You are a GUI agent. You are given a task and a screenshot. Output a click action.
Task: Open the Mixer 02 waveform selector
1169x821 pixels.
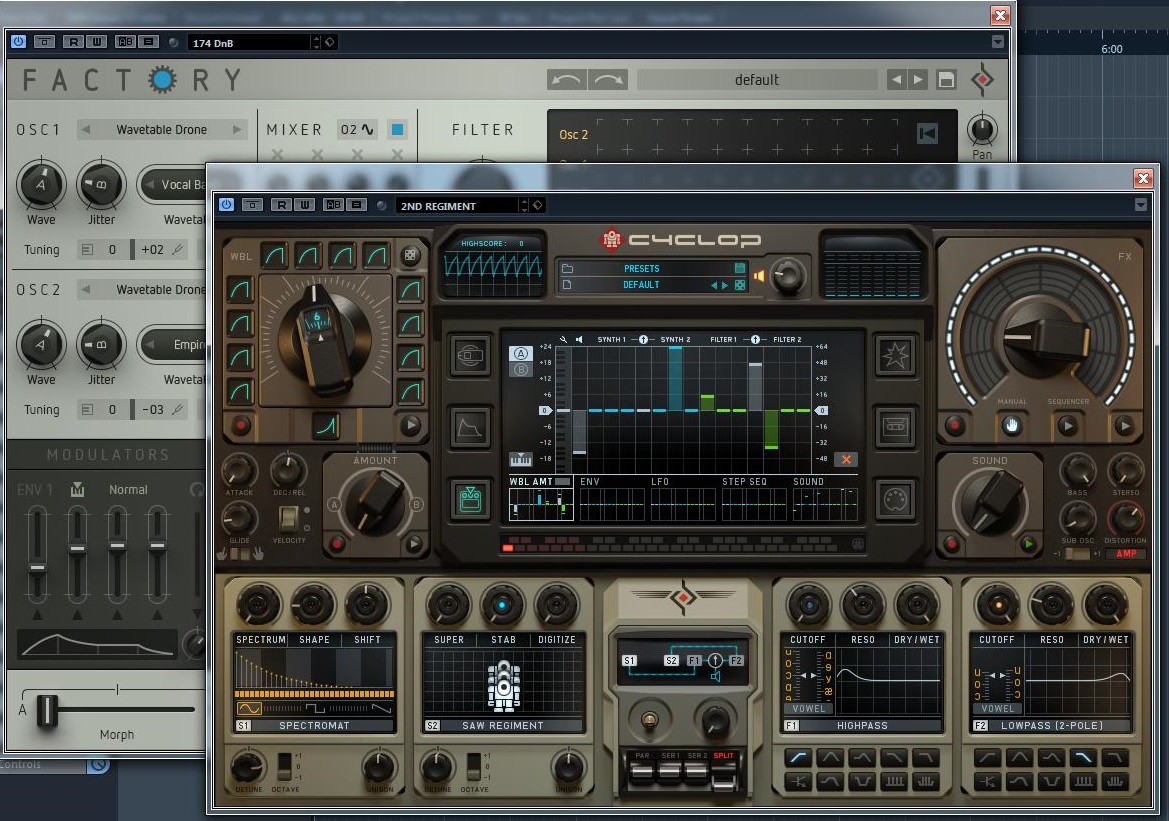tap(358, 130)
